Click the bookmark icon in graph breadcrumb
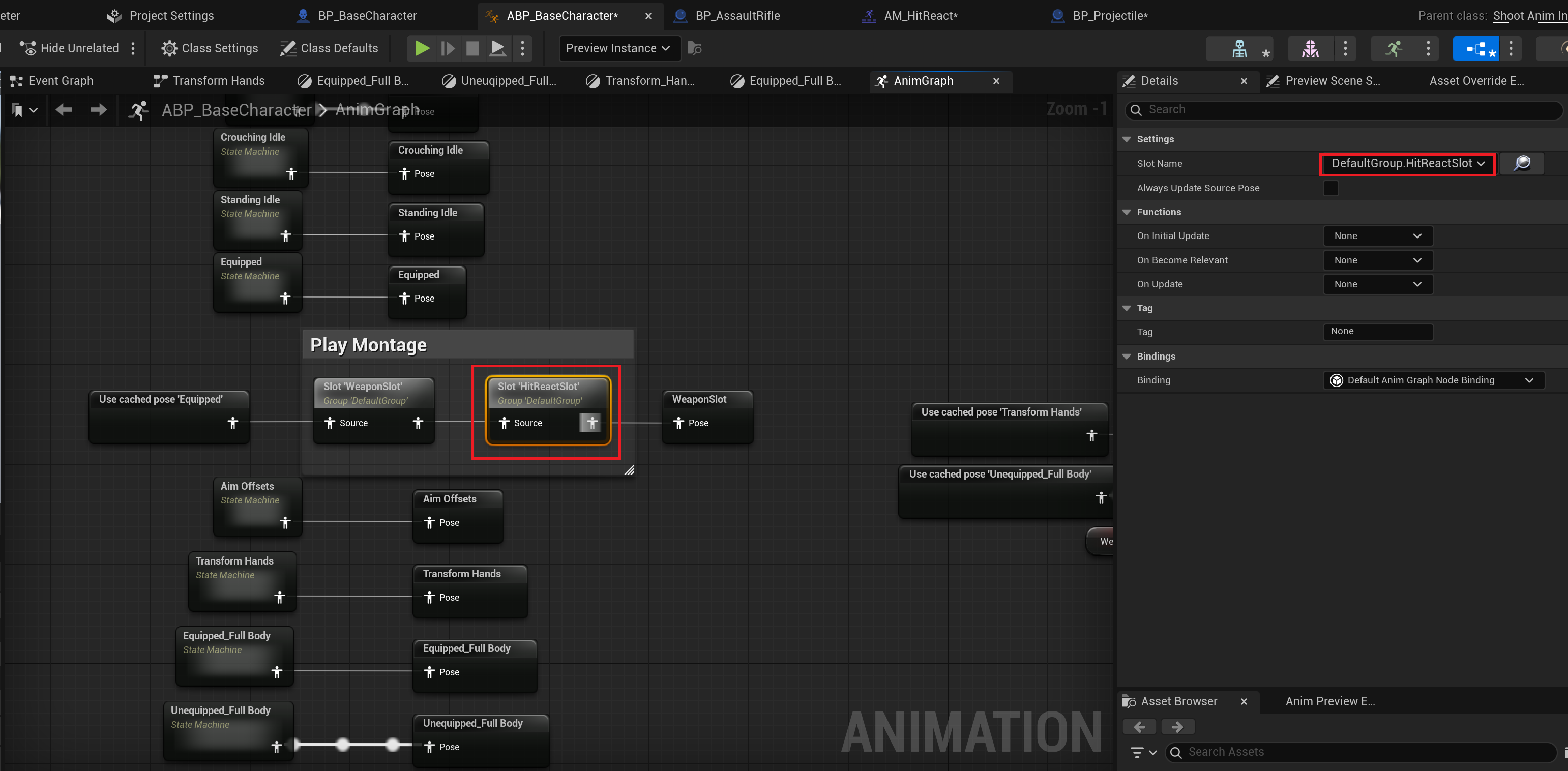1568x771 pixels. 18,110
